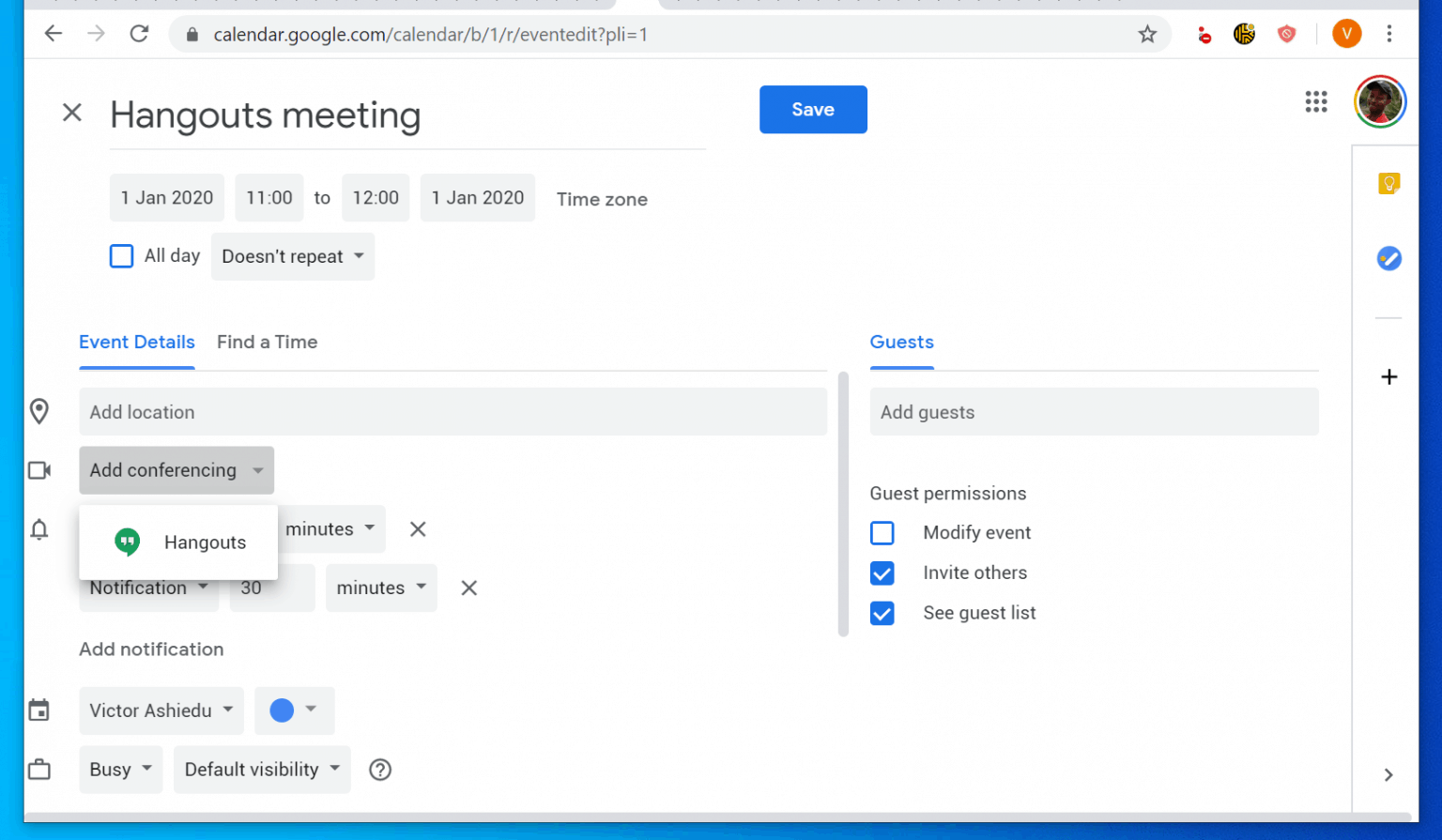The height and width of the screenshot is (840, 1442).
Task: Check the Modify event permission
Action: [882, 533]
